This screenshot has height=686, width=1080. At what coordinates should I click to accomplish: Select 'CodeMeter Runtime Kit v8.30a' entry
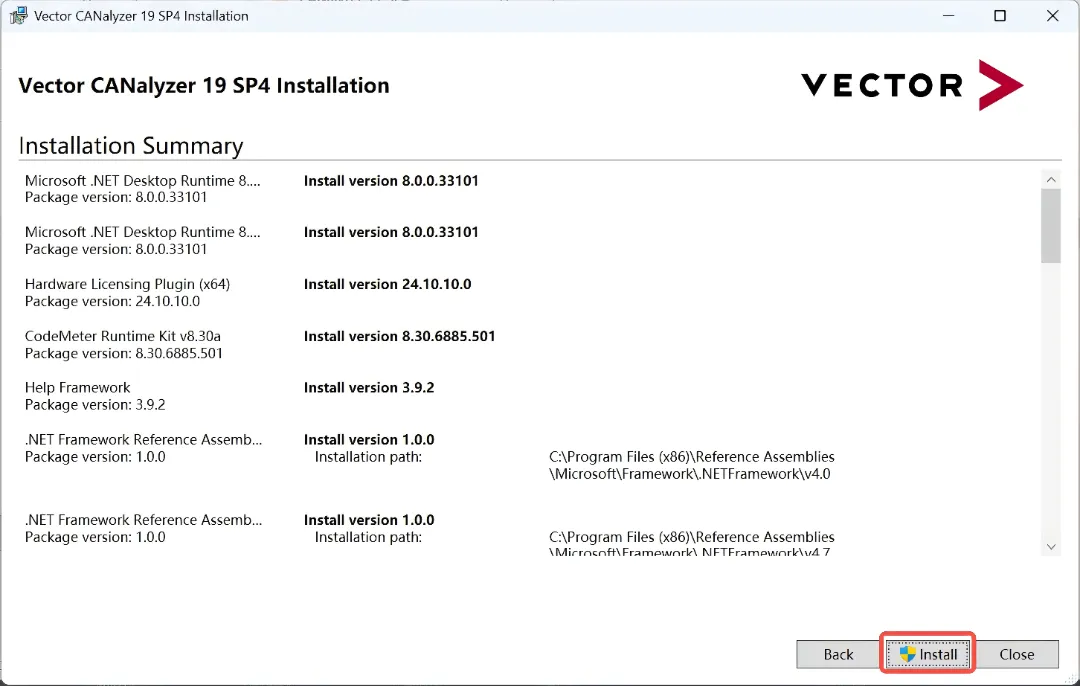tap(123, 336)
